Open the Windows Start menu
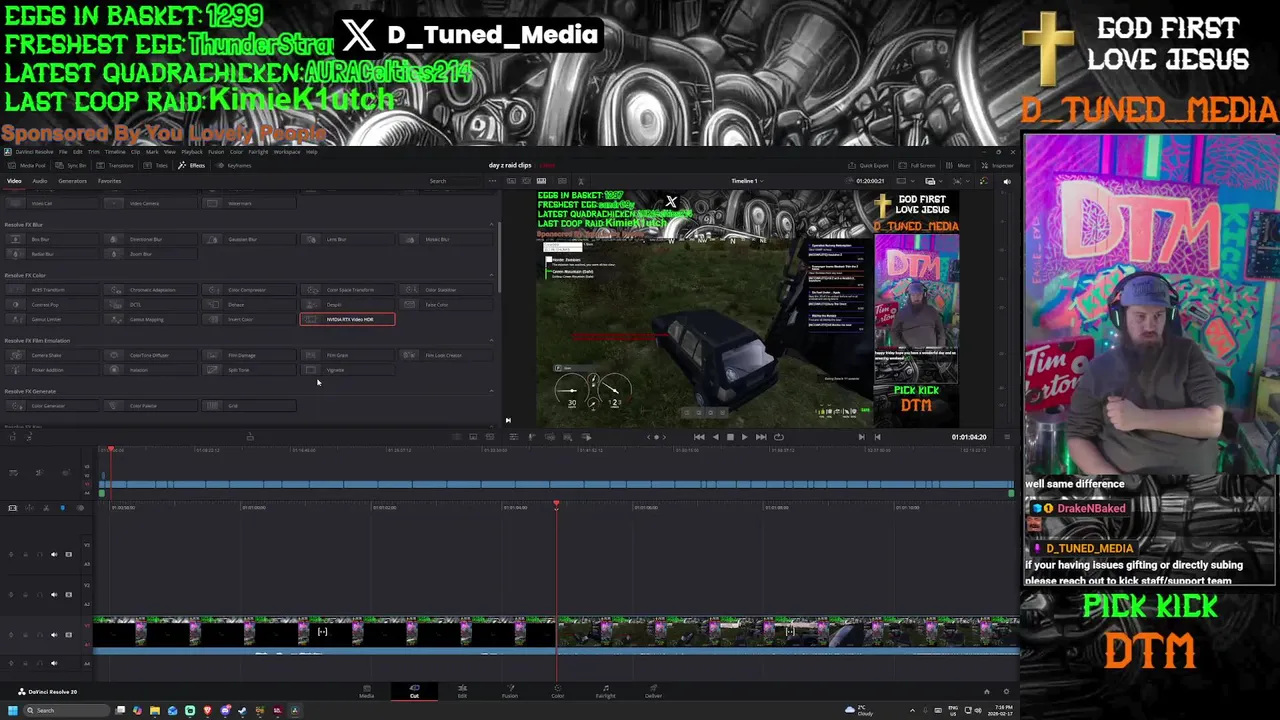 [12, 710]
